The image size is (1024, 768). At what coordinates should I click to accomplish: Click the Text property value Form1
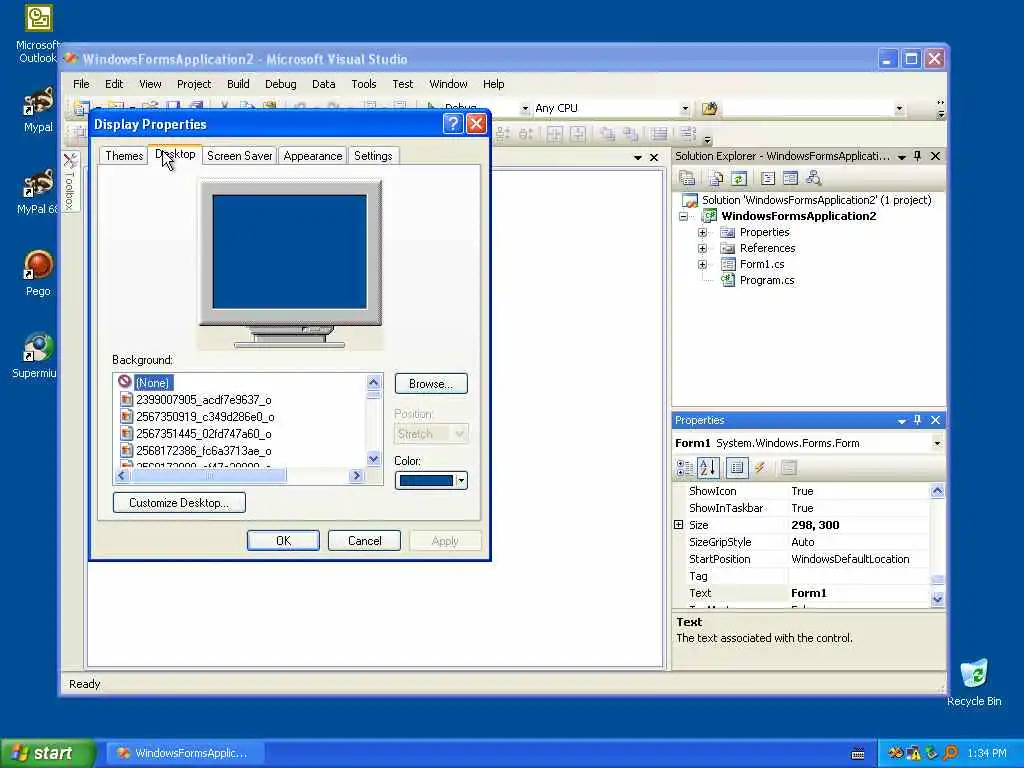click(808, 593)
